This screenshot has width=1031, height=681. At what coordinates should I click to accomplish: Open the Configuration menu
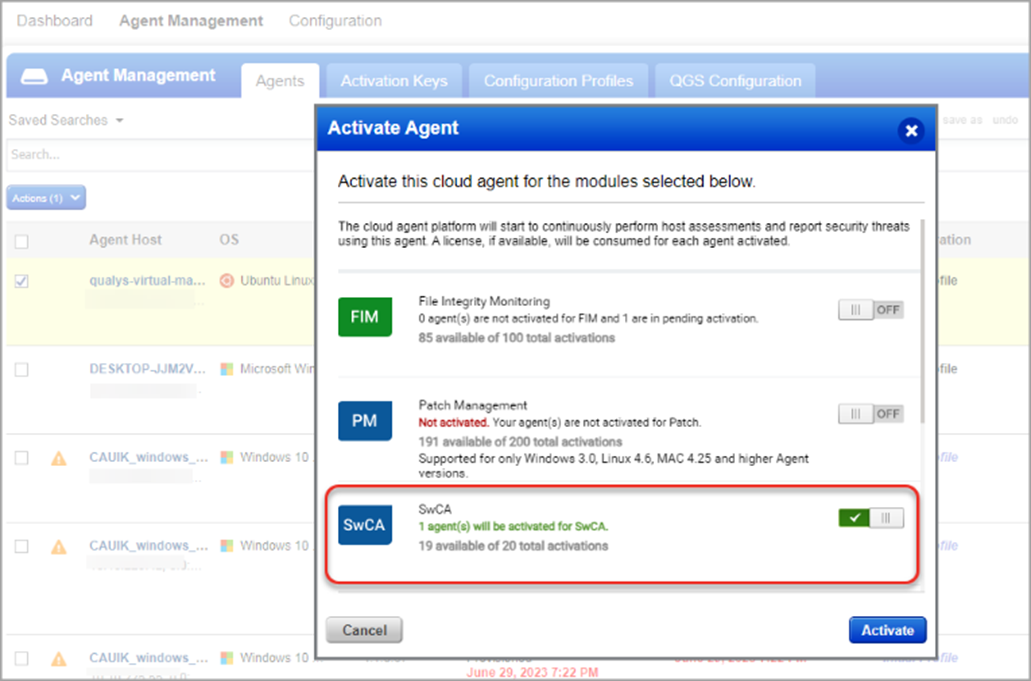(x=335, y=21)
